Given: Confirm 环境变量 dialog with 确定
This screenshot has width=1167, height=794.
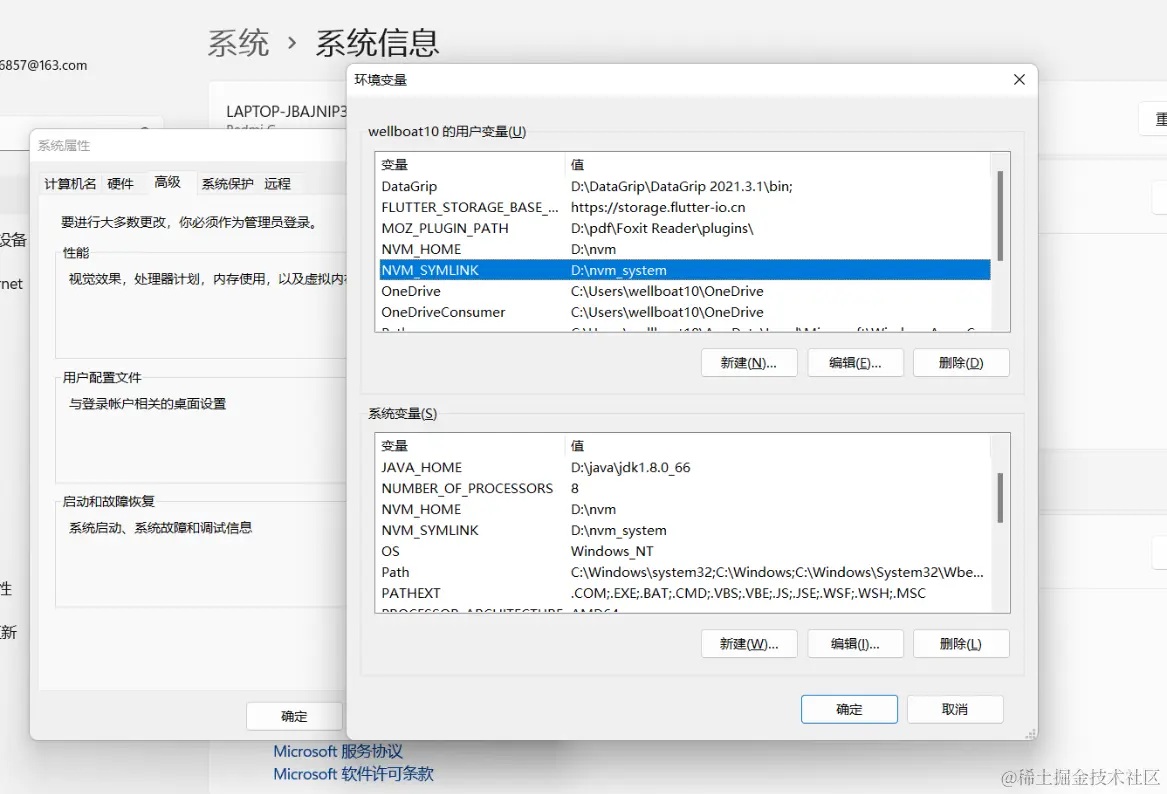Looking at the screenshot, I should click(849, 709).
